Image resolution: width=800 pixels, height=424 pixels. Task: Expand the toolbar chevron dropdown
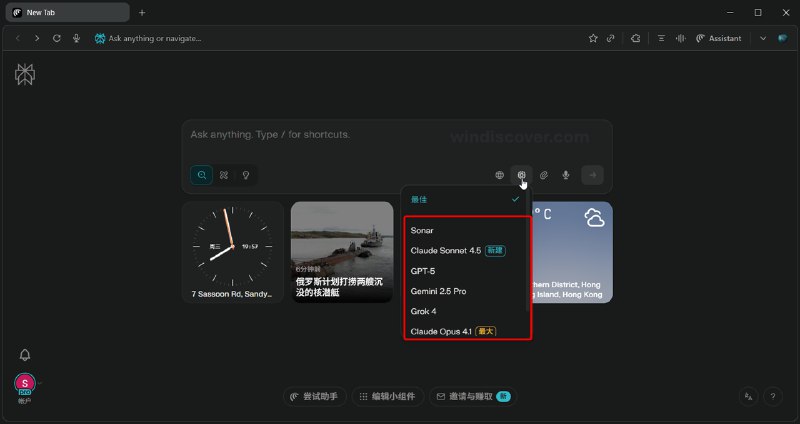pos(763,38)
